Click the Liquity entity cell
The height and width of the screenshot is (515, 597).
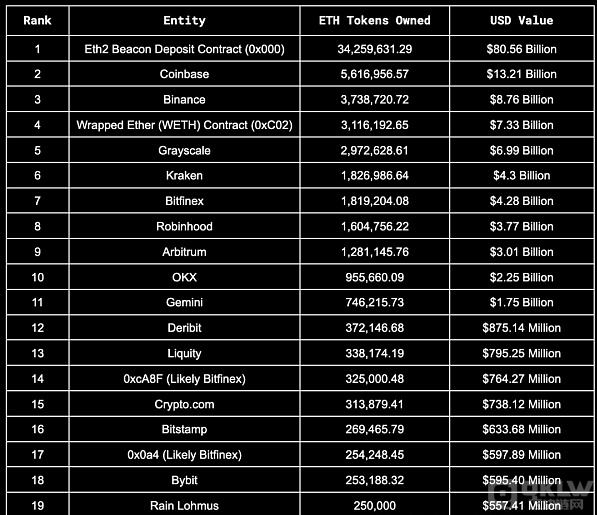point(184,353)
